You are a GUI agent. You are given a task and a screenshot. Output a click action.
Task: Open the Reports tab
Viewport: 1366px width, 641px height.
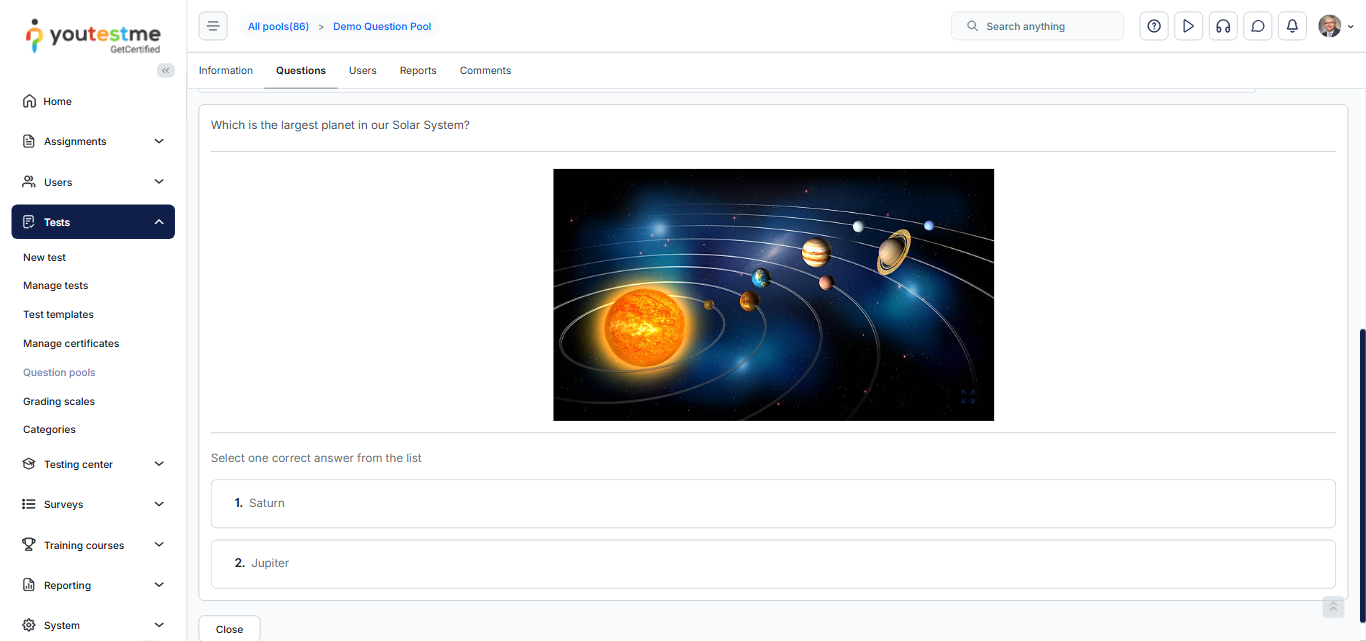tap(418, 71)
